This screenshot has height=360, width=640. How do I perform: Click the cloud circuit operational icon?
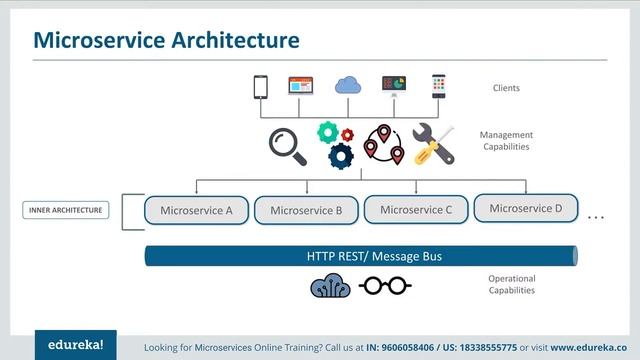point(330,285)
